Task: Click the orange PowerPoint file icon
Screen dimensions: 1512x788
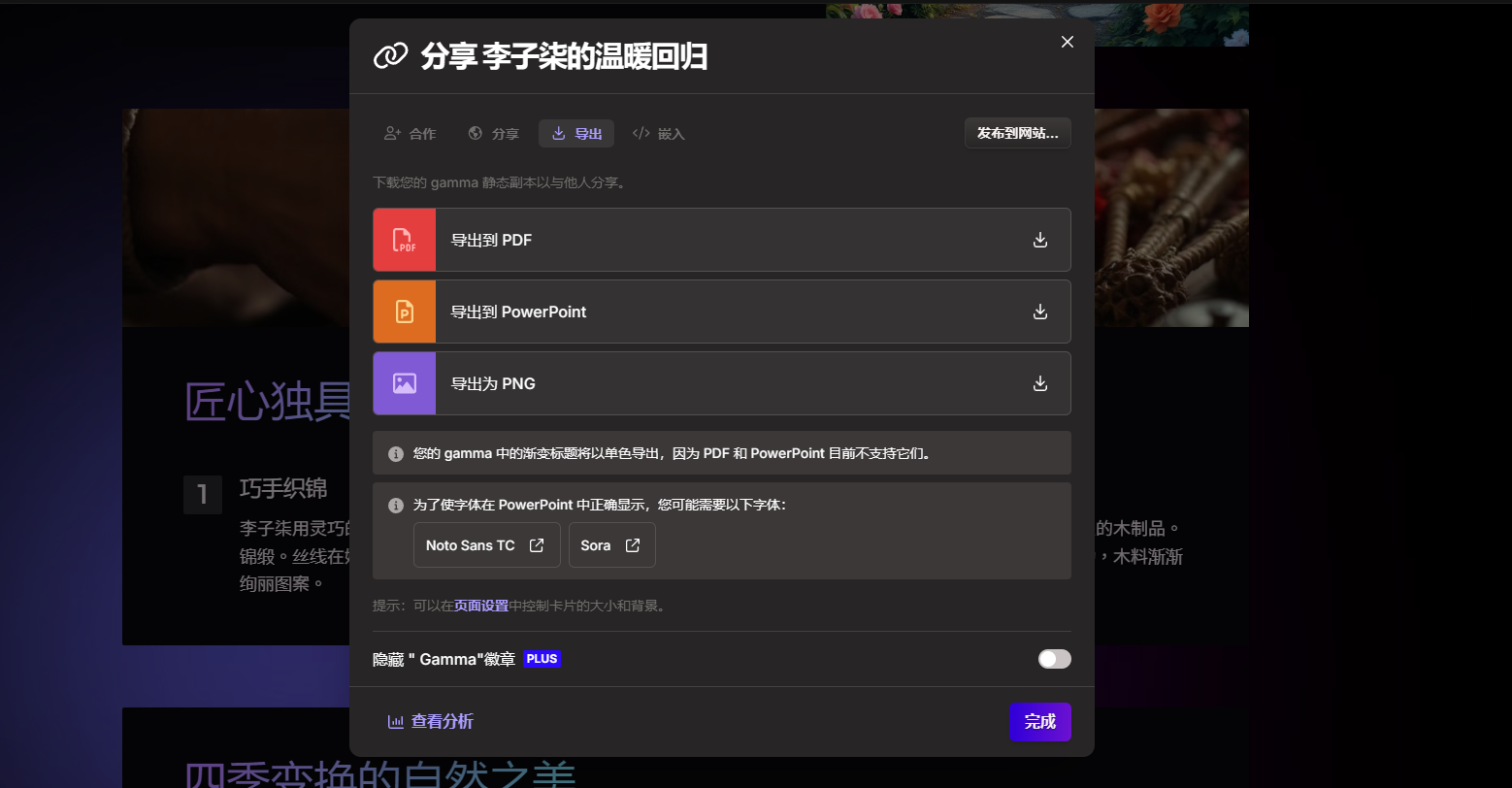Action: [405, 312]
